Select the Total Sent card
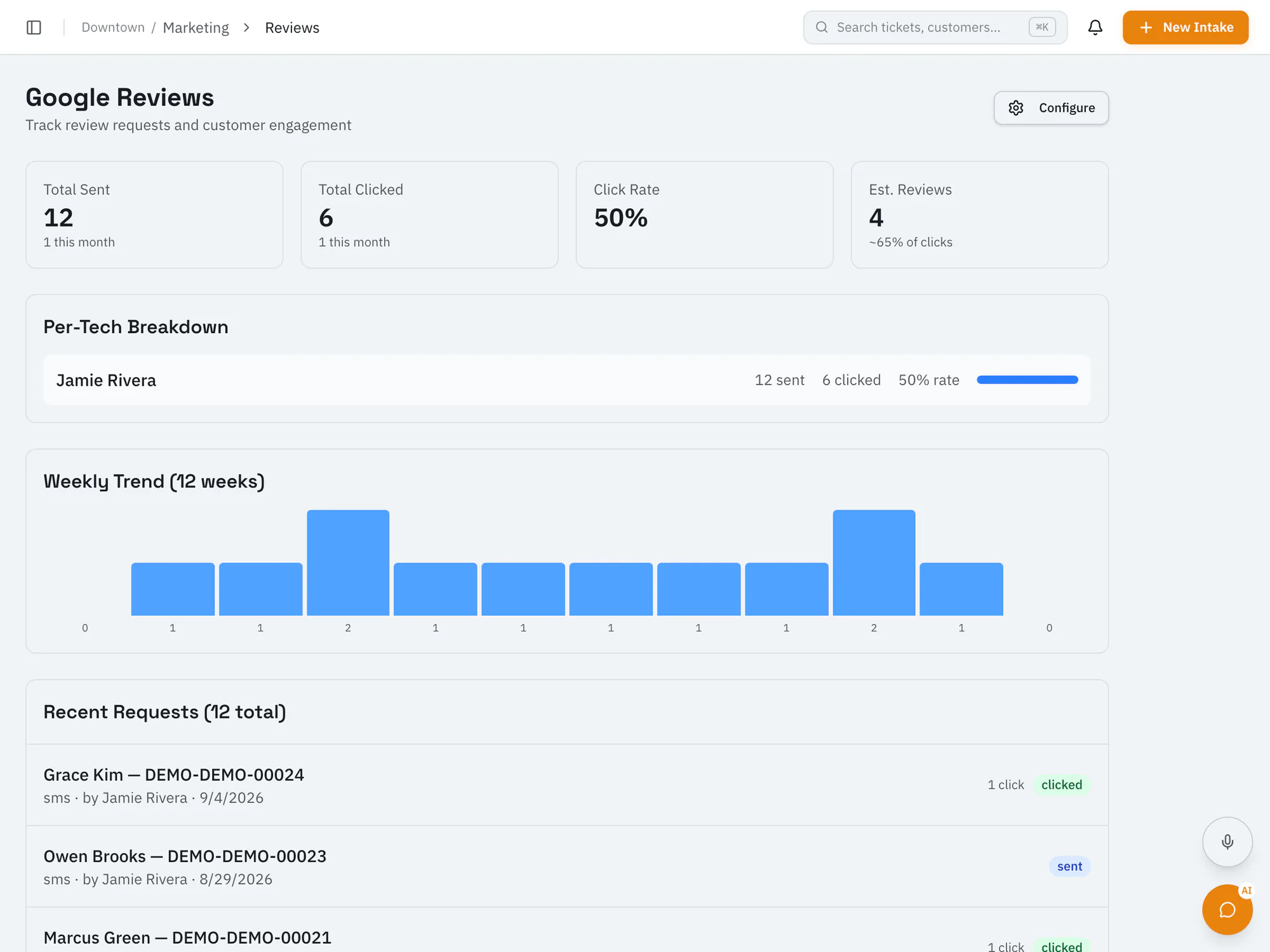1270x952 pixels. pos(154,215)
